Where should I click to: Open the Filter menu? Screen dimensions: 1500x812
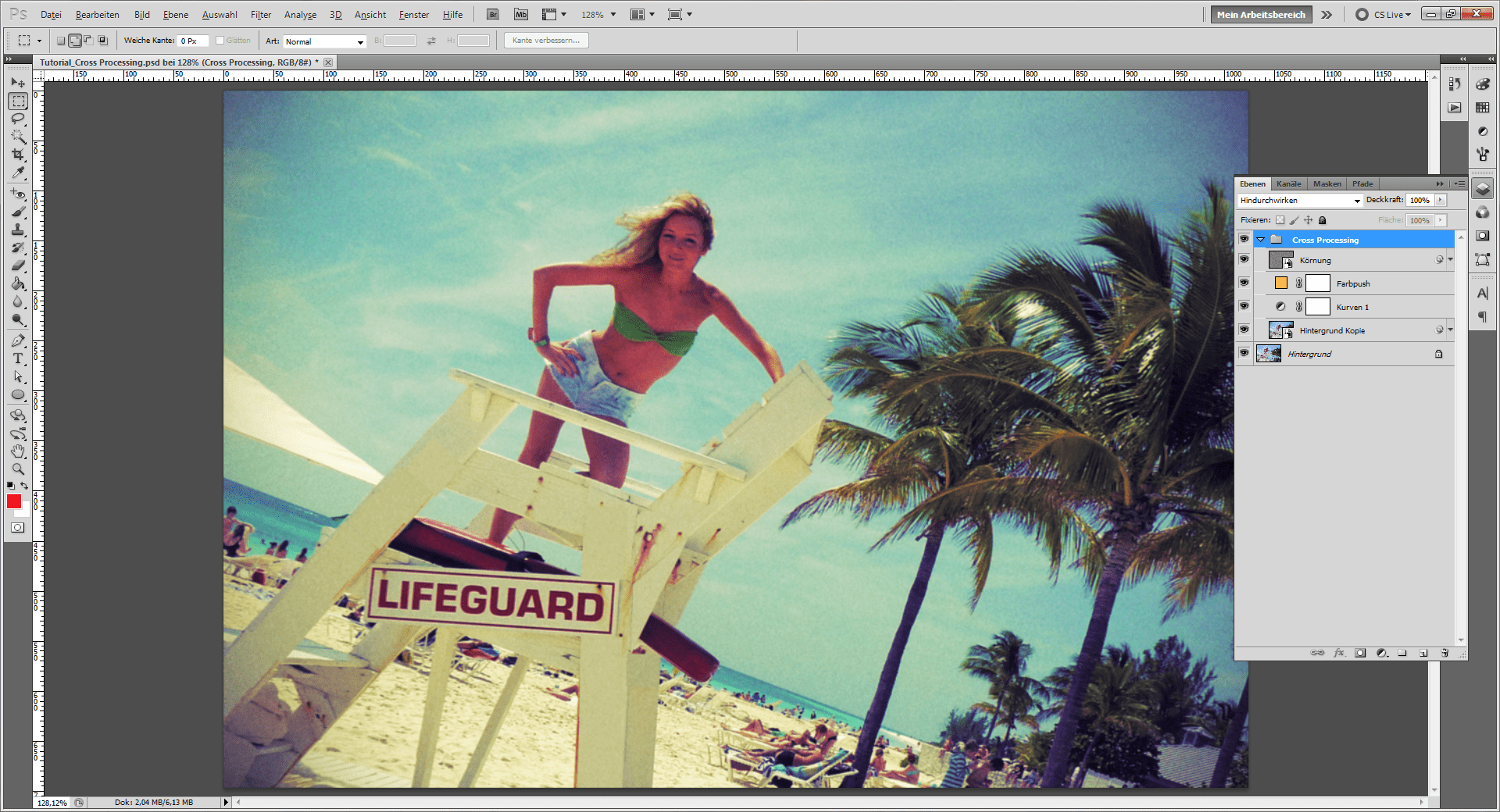coord(260,15)
